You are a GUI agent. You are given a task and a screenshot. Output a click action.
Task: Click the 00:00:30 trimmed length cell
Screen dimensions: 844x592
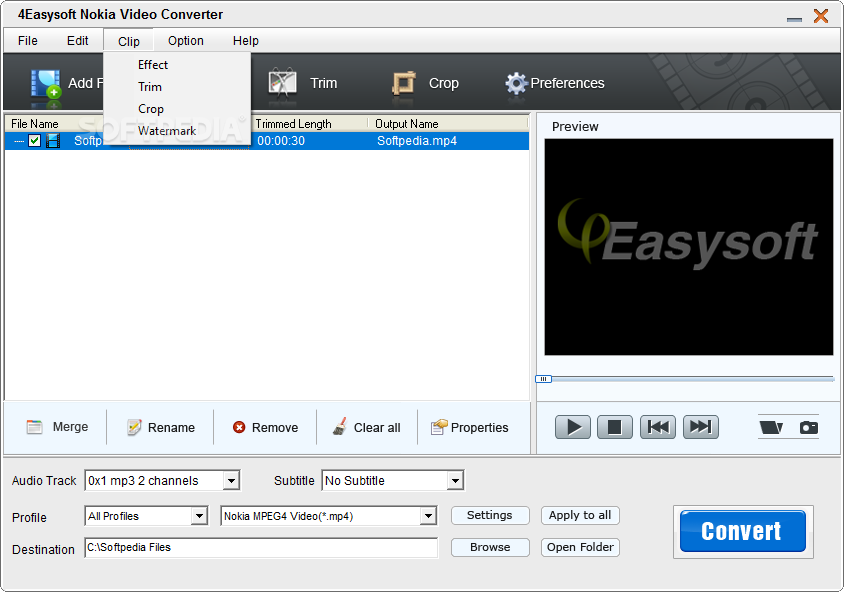(x=281, y=141)
